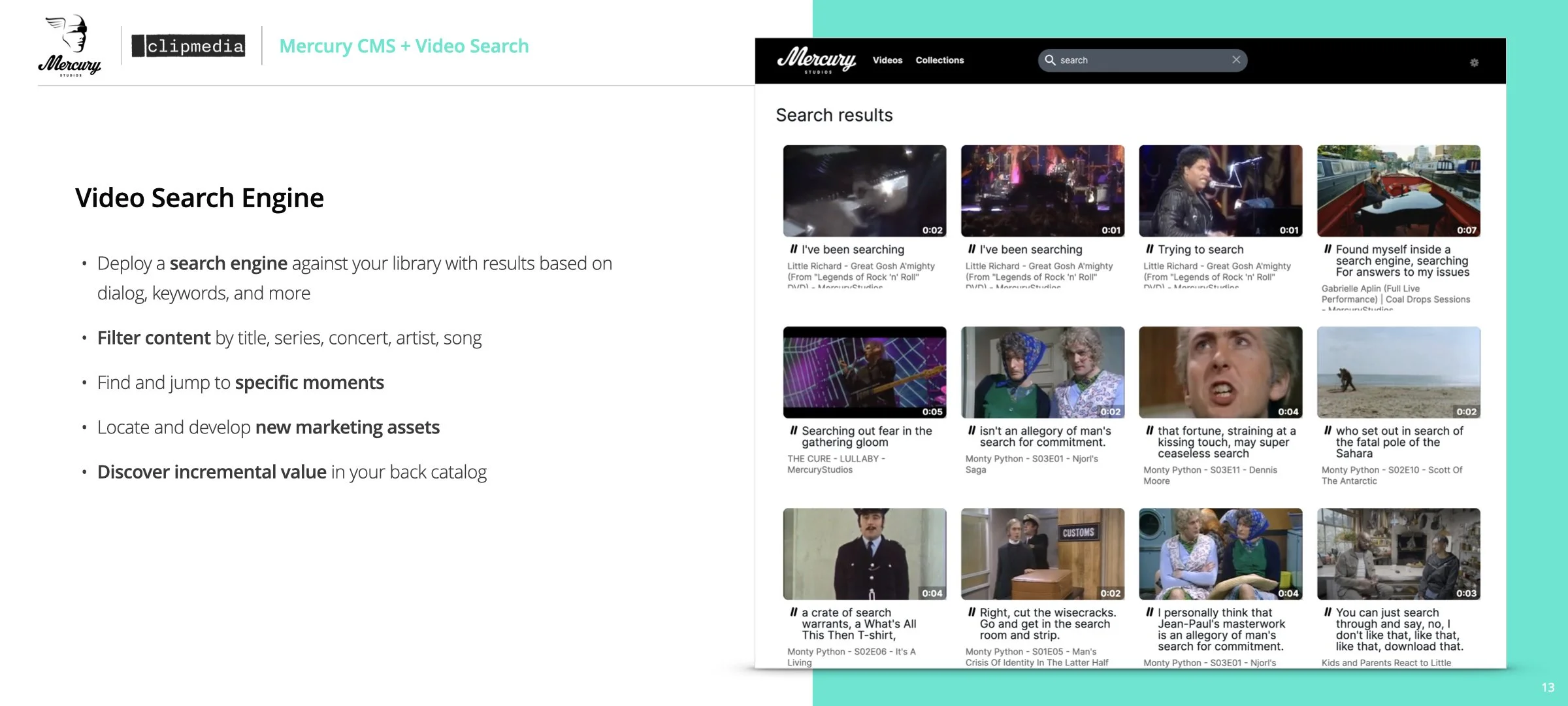Open the Collections menu item
The image size is (1568, 706).
coord(939,60)
